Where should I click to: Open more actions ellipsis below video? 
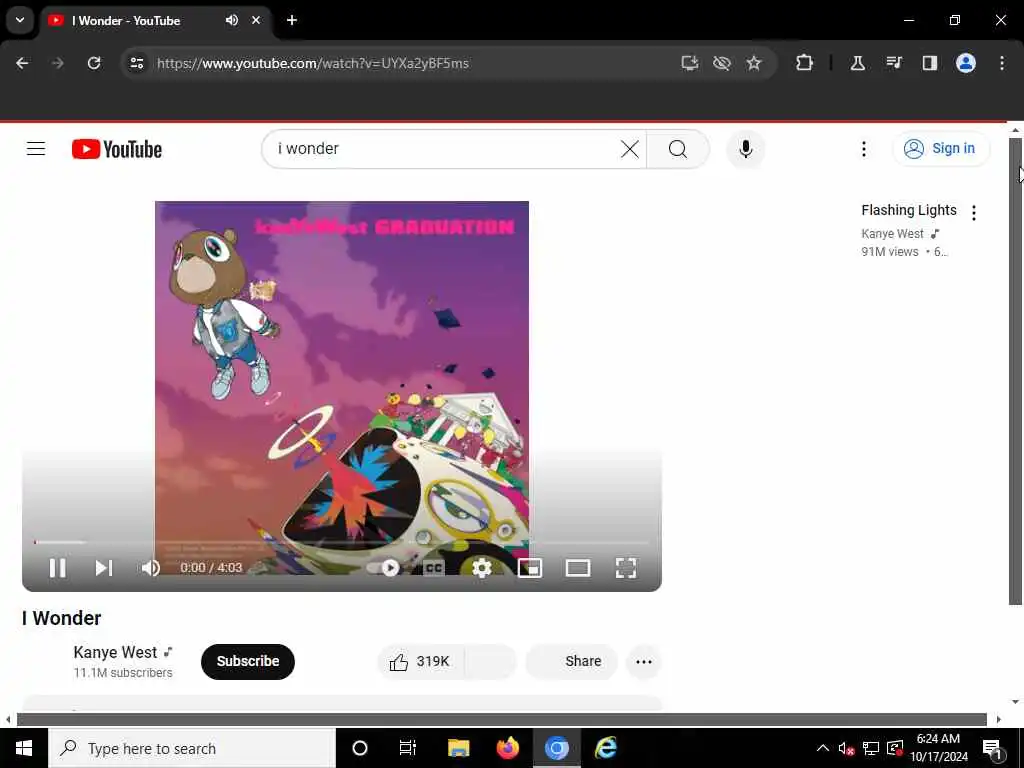click(643, 662)
